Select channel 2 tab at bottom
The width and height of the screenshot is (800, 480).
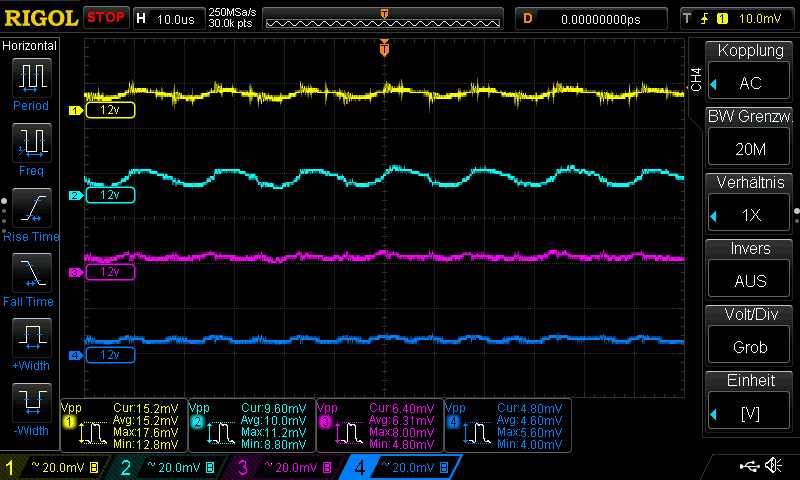click(169, 467)
